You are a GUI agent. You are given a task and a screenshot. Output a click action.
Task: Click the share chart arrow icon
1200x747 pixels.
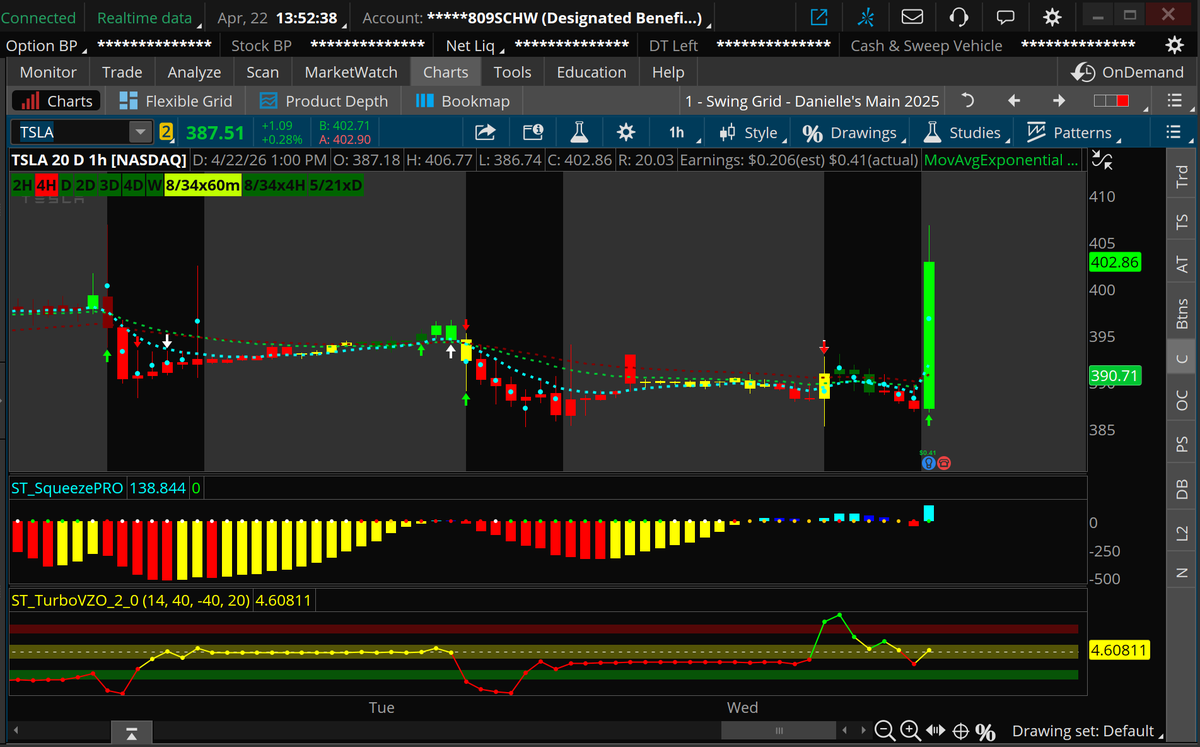[x=485, y=132]
